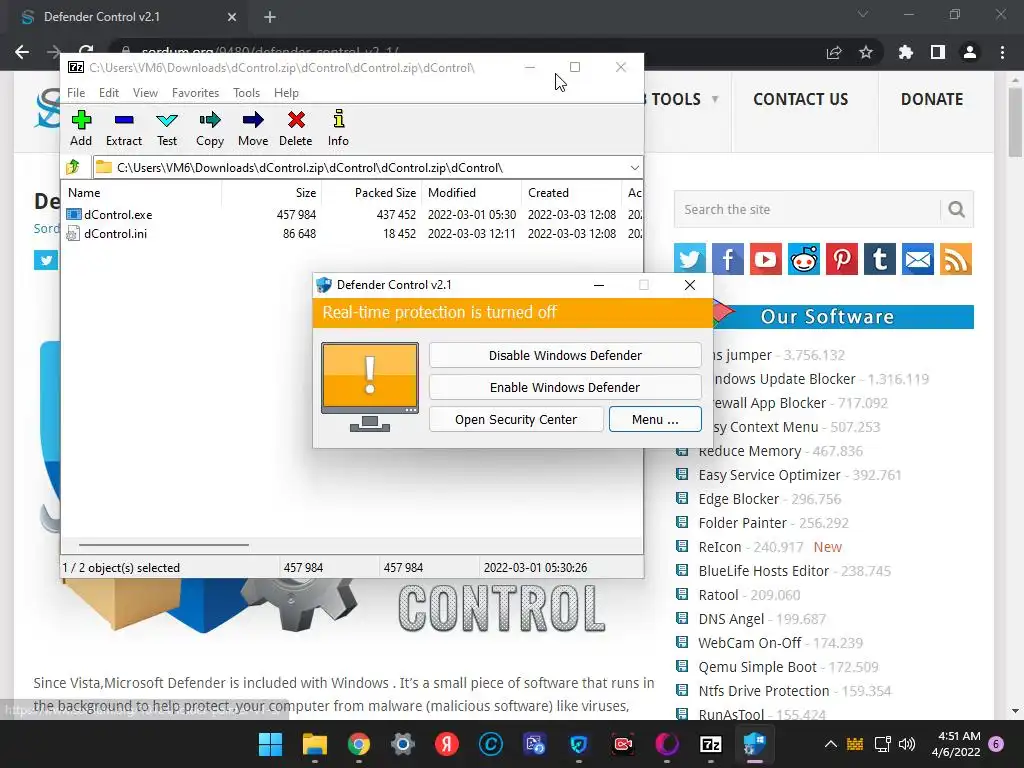Open the Pinterest social icon
1024x768 pixels.
842,259
